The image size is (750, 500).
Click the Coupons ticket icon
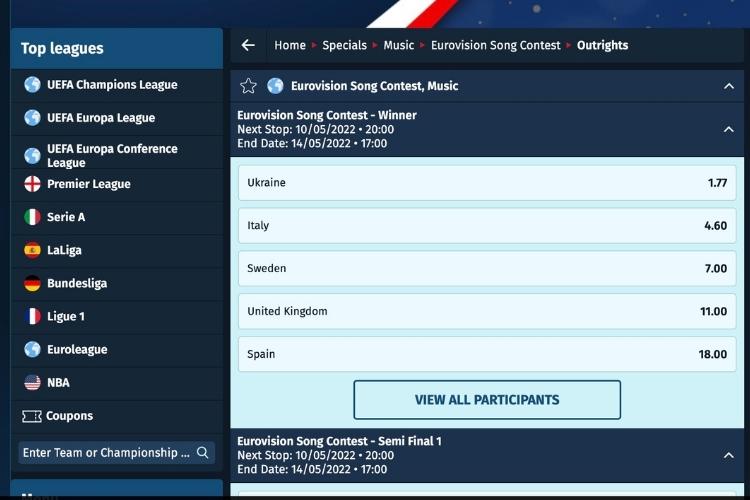[x=32, y=416]
